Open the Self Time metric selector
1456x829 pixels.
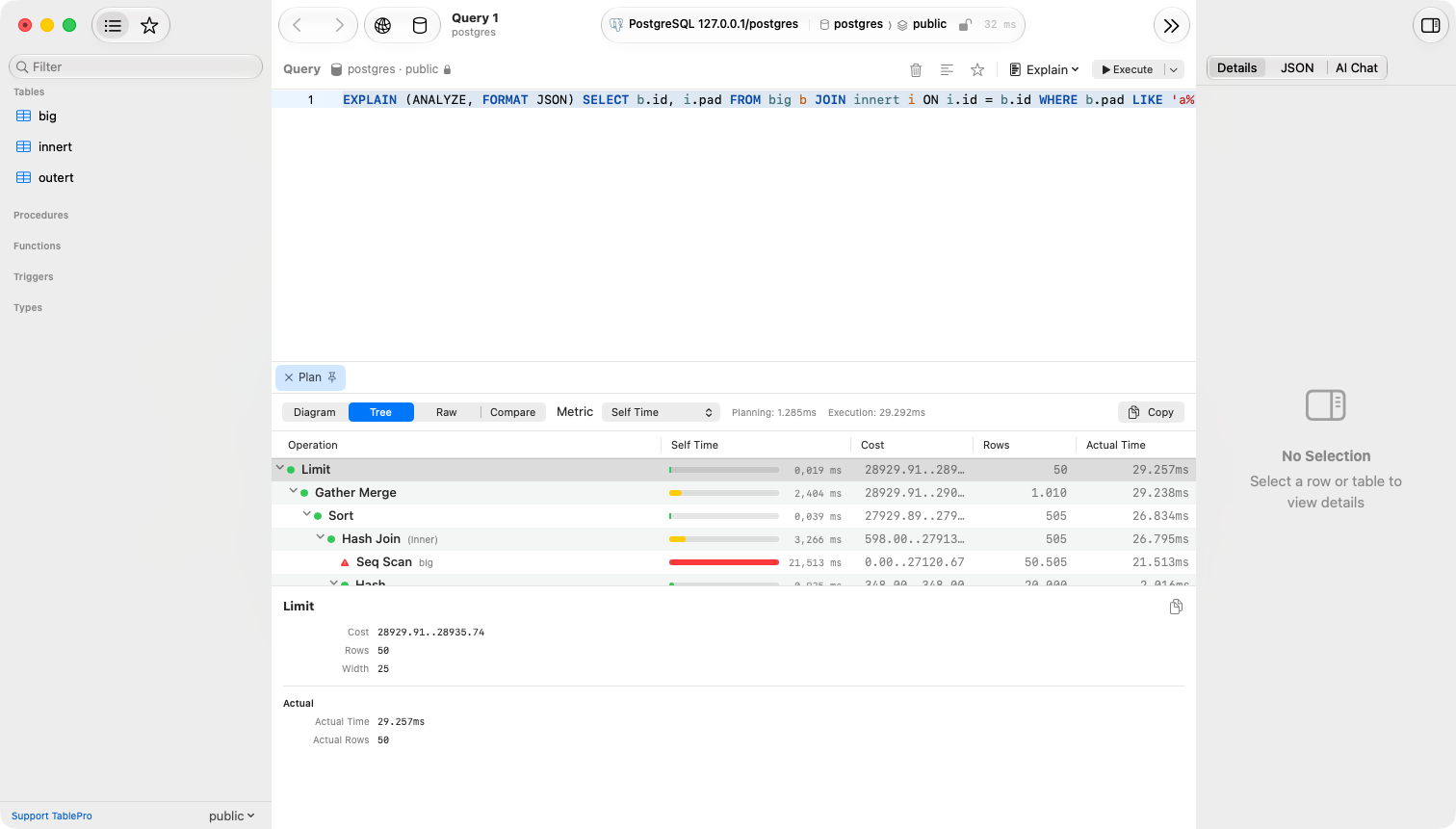(661, 412)
